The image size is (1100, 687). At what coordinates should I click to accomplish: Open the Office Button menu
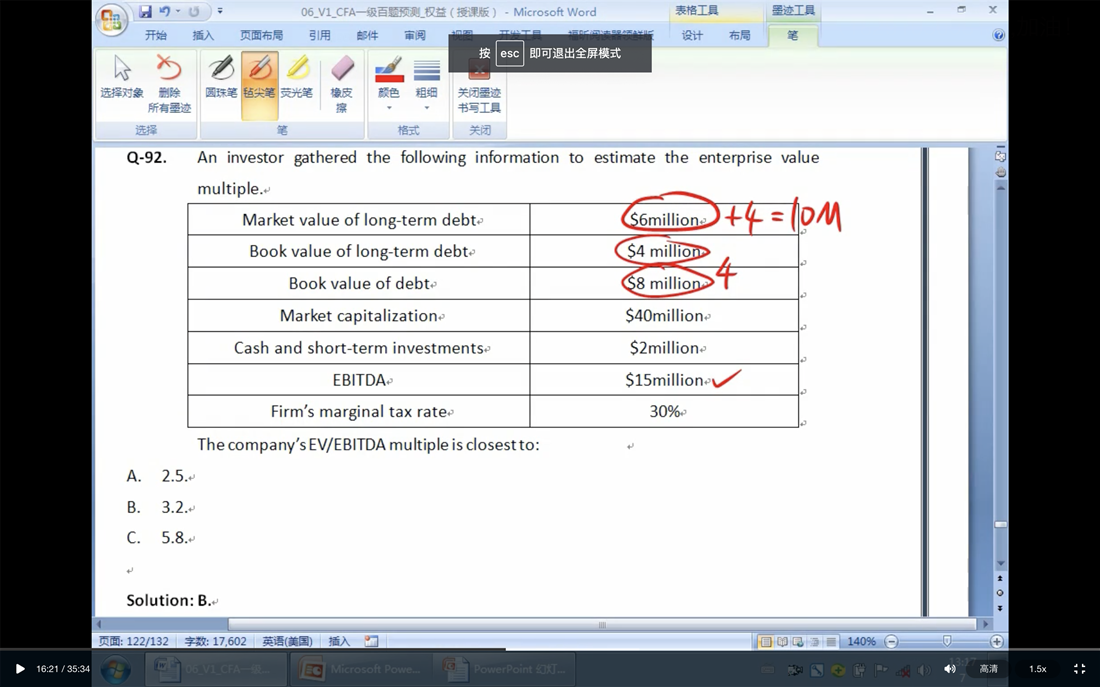pyautogui.click(x=112, y=19)
